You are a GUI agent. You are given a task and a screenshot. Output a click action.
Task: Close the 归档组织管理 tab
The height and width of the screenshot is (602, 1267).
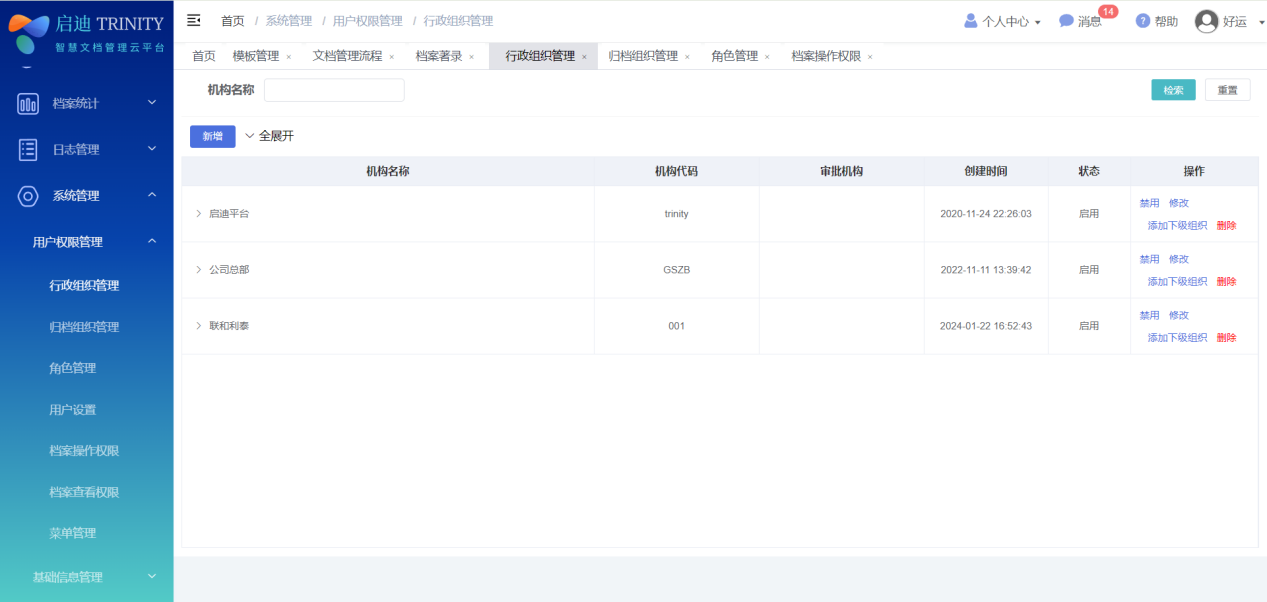pos(688,57)
